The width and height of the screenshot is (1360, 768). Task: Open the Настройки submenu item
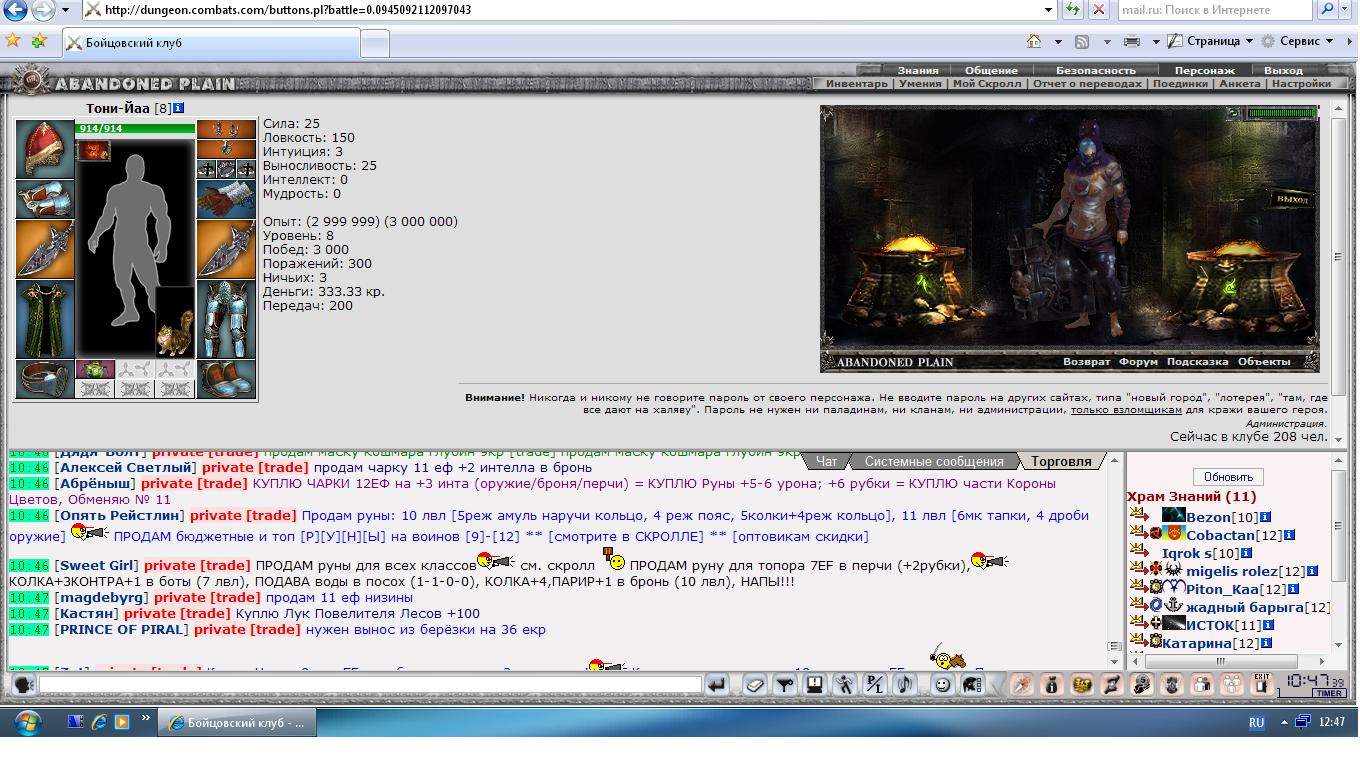[1301, 84]
